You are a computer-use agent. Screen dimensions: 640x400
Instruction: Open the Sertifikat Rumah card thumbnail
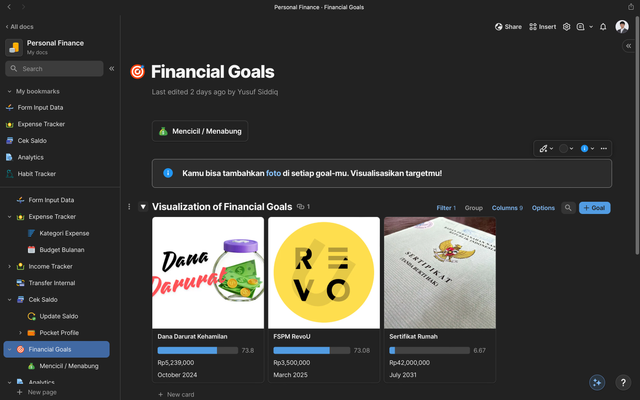click(x=440, y=273)
